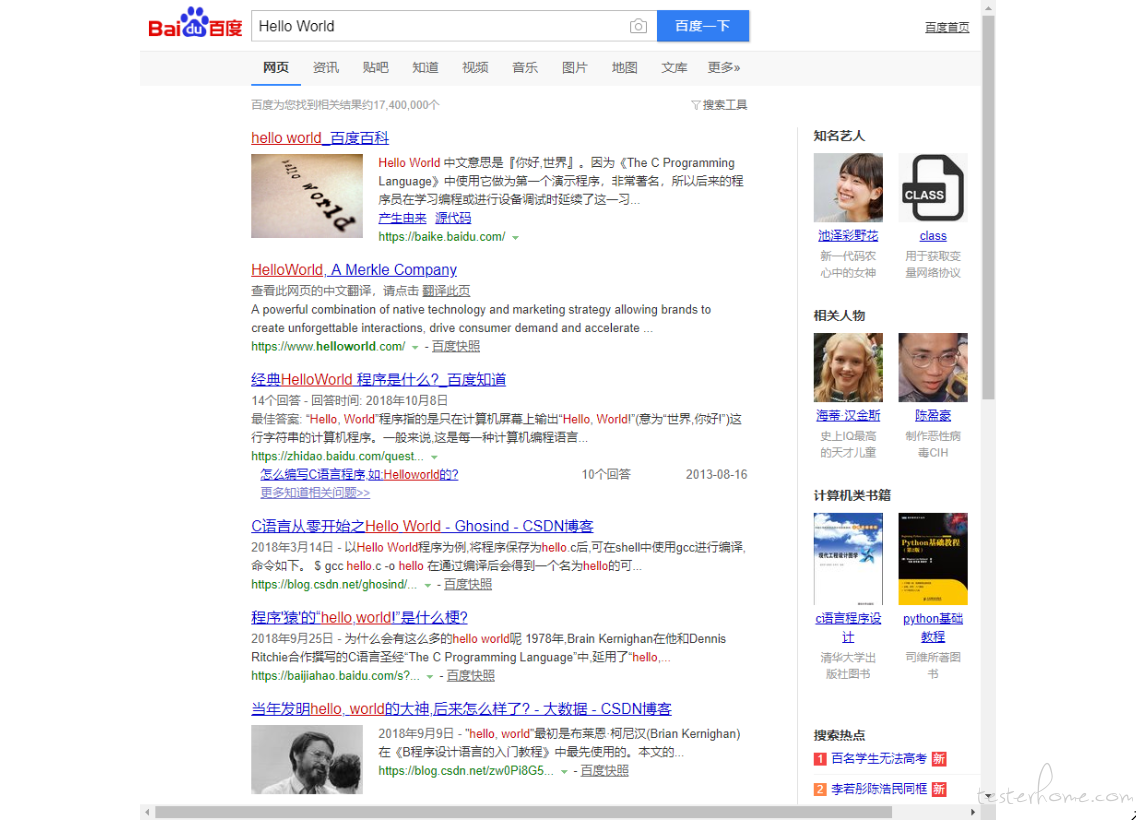Open hot search 李若彤陈浩民同框
Screen dimensions: 1136x820
point(879,789)
